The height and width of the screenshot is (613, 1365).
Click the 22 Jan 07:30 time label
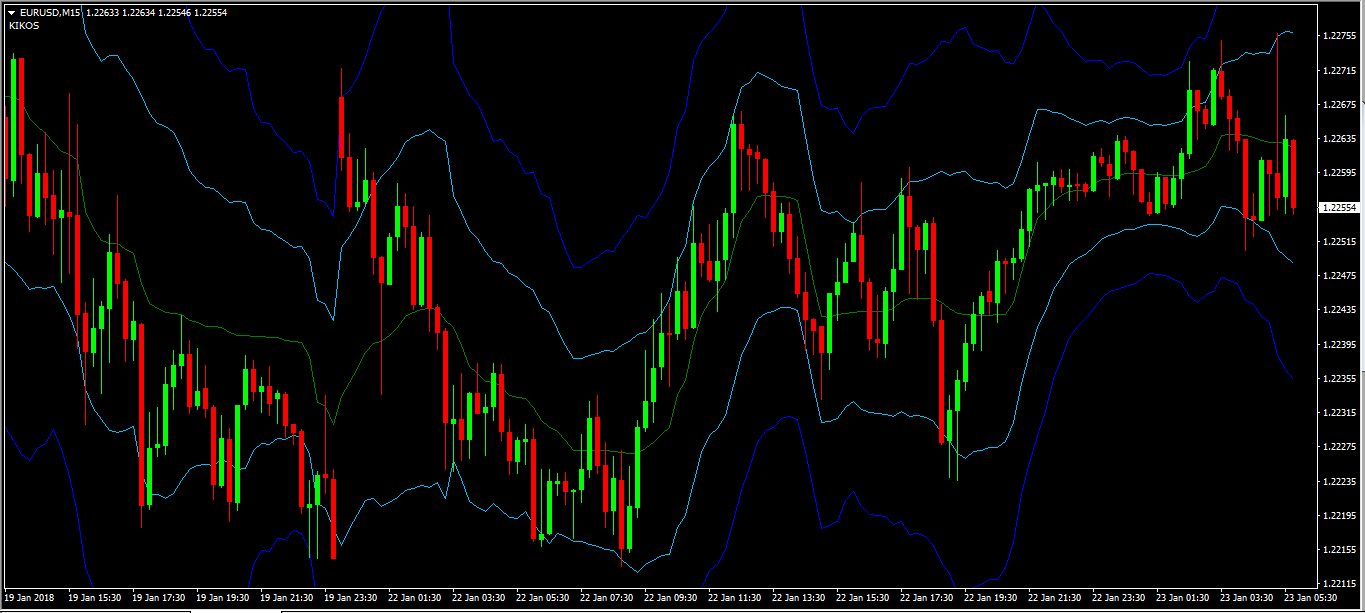pos(605,598)
